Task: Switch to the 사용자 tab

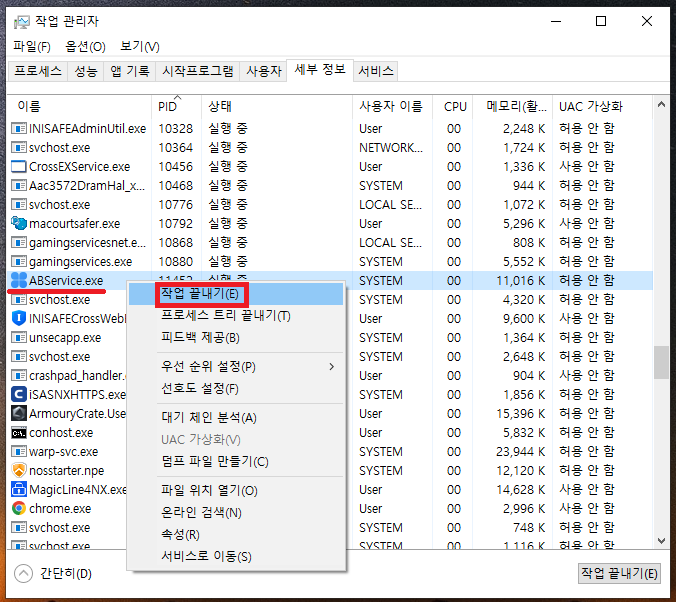Action: pyautogui.click(x=263, y=70)
